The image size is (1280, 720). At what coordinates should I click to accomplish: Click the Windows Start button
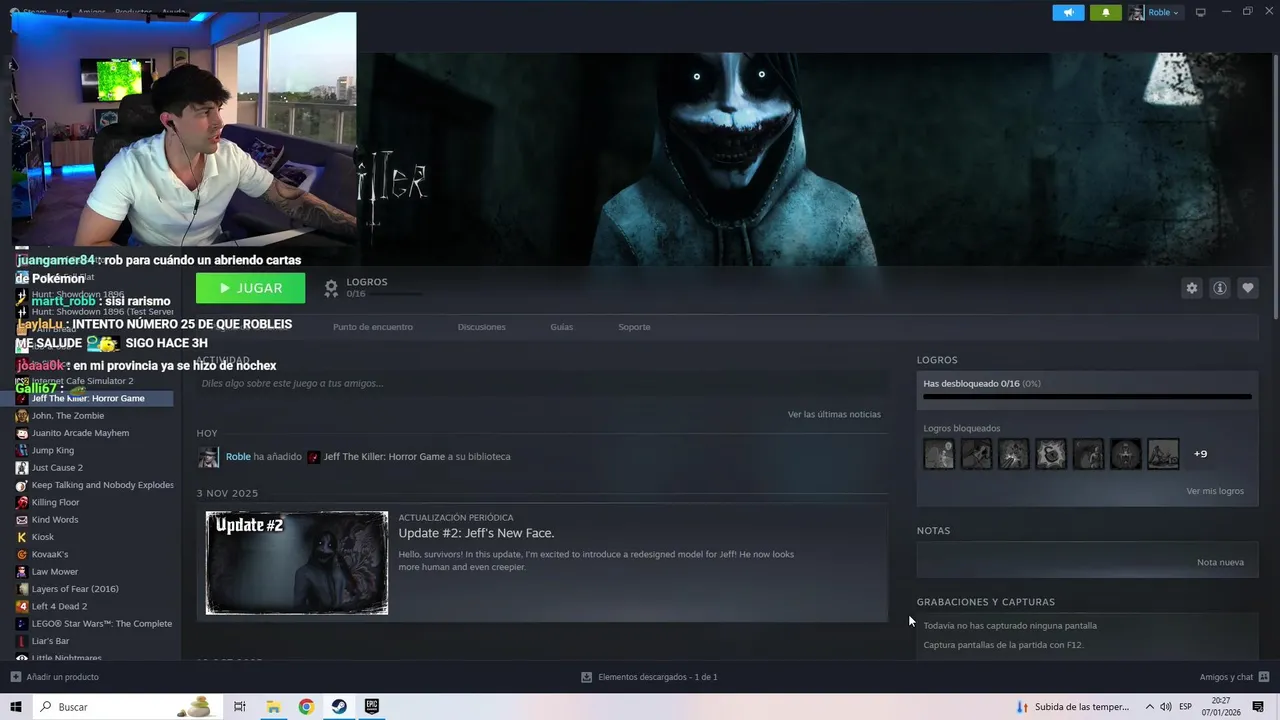(x=16, y=707)
